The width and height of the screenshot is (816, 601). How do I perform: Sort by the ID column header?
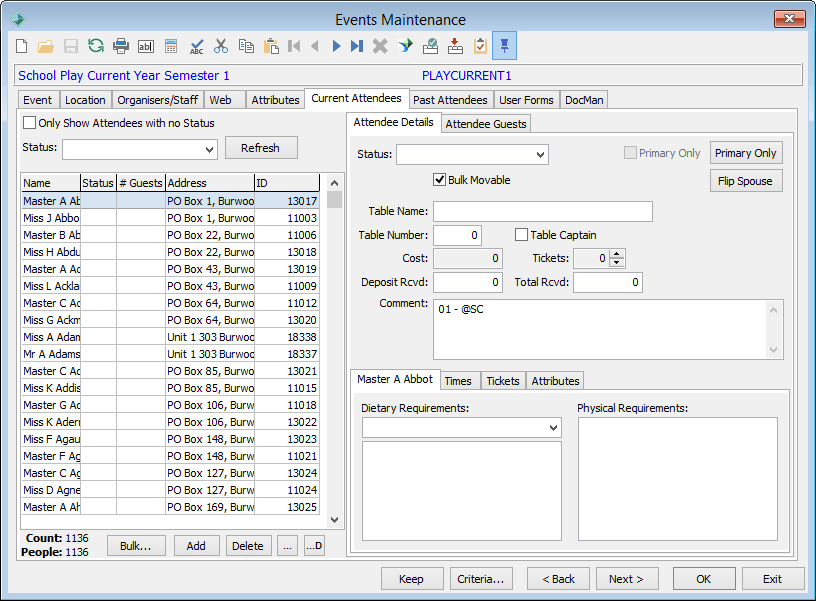pos(287,183)
